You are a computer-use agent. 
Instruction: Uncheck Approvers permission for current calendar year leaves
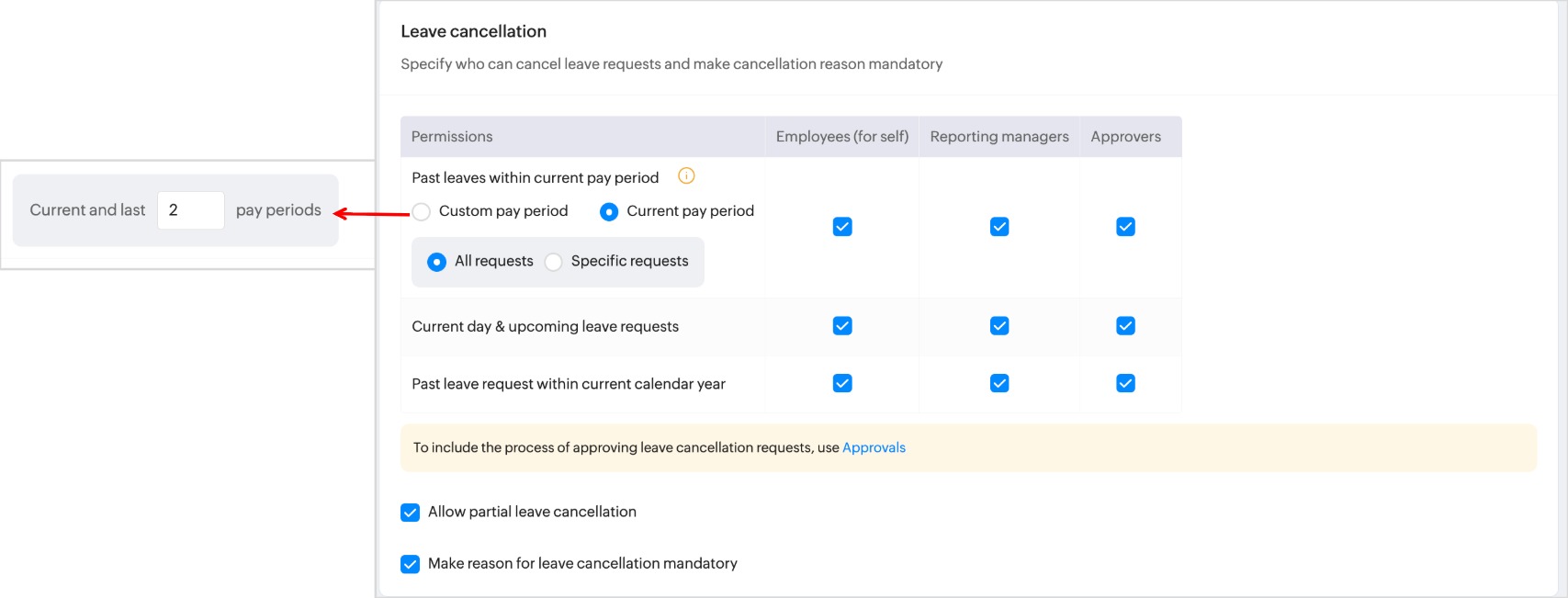point(1125,383)
